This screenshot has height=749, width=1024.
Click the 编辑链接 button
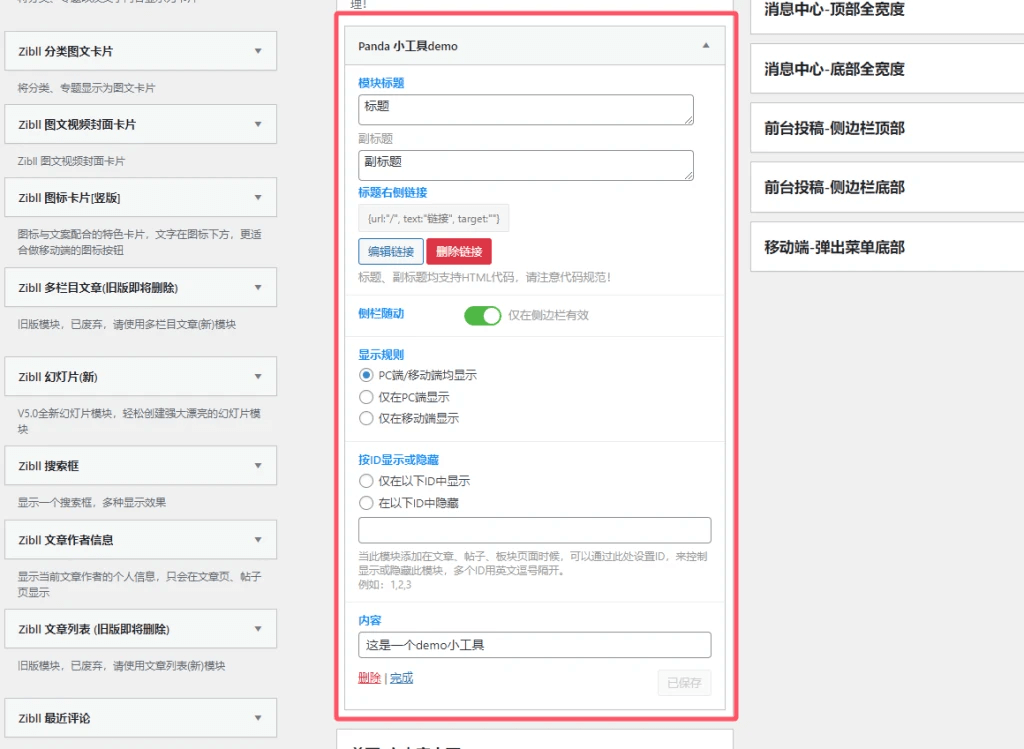(x=390, y=251)
